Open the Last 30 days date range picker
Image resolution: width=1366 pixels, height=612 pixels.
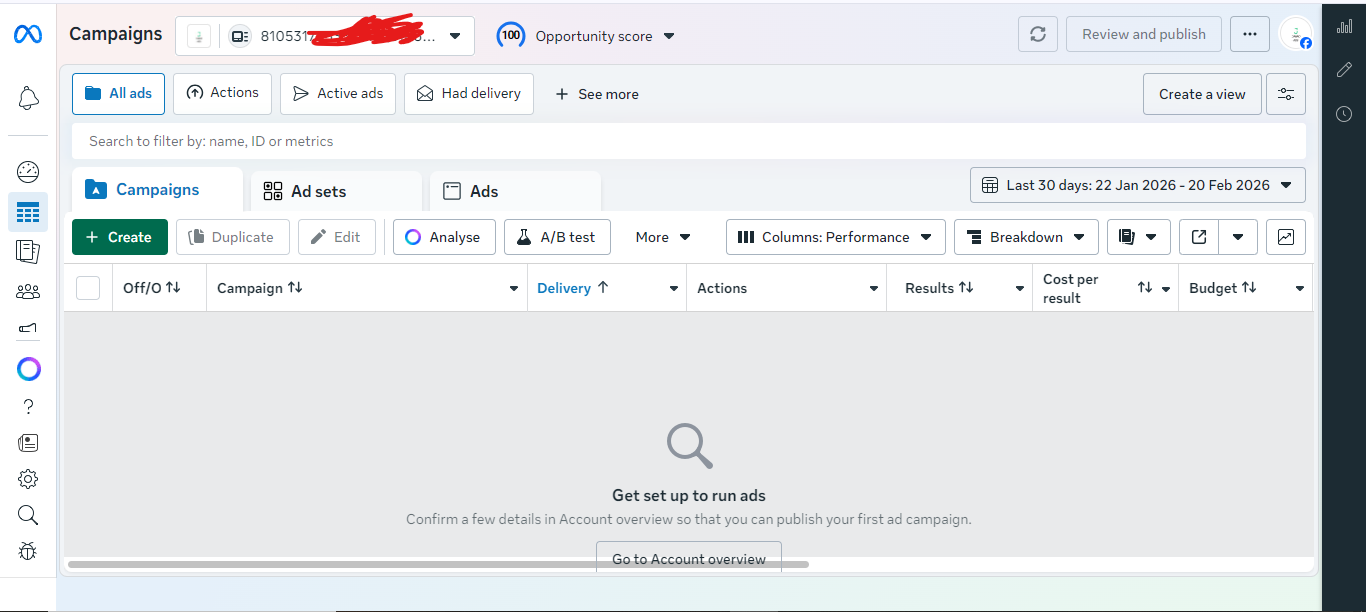pyautogui.click(x=1137, y=185)
